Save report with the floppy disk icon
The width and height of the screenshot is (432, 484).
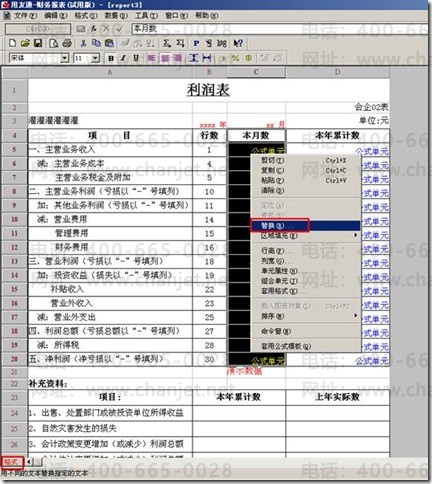point(38,43)
